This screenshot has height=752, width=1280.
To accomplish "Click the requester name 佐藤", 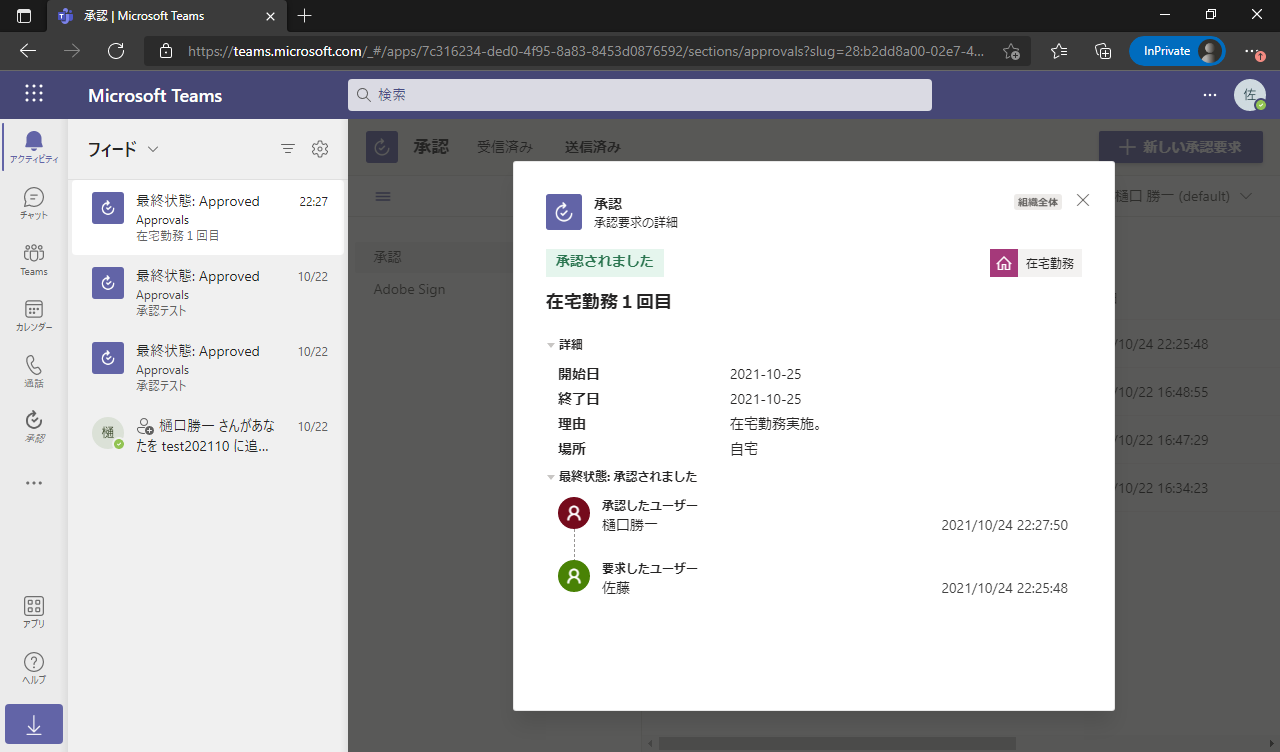I will (x=616, y=588).
